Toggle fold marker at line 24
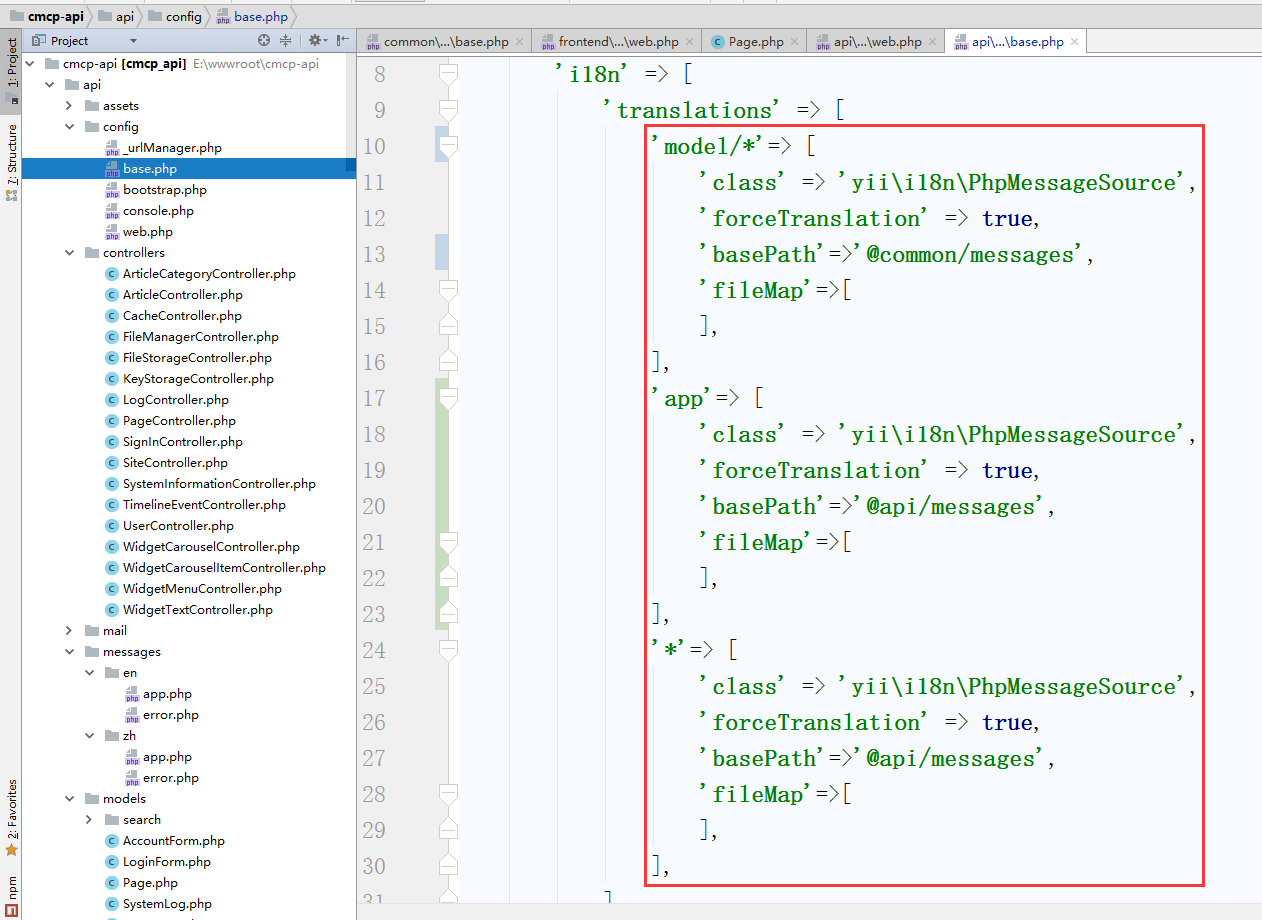 click(x=448, y=651)
